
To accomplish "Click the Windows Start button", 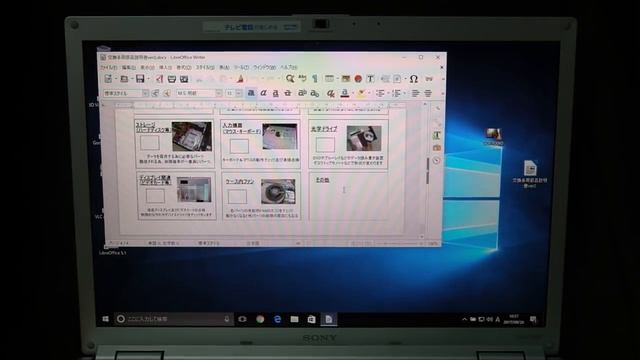I will coord(105,319).
